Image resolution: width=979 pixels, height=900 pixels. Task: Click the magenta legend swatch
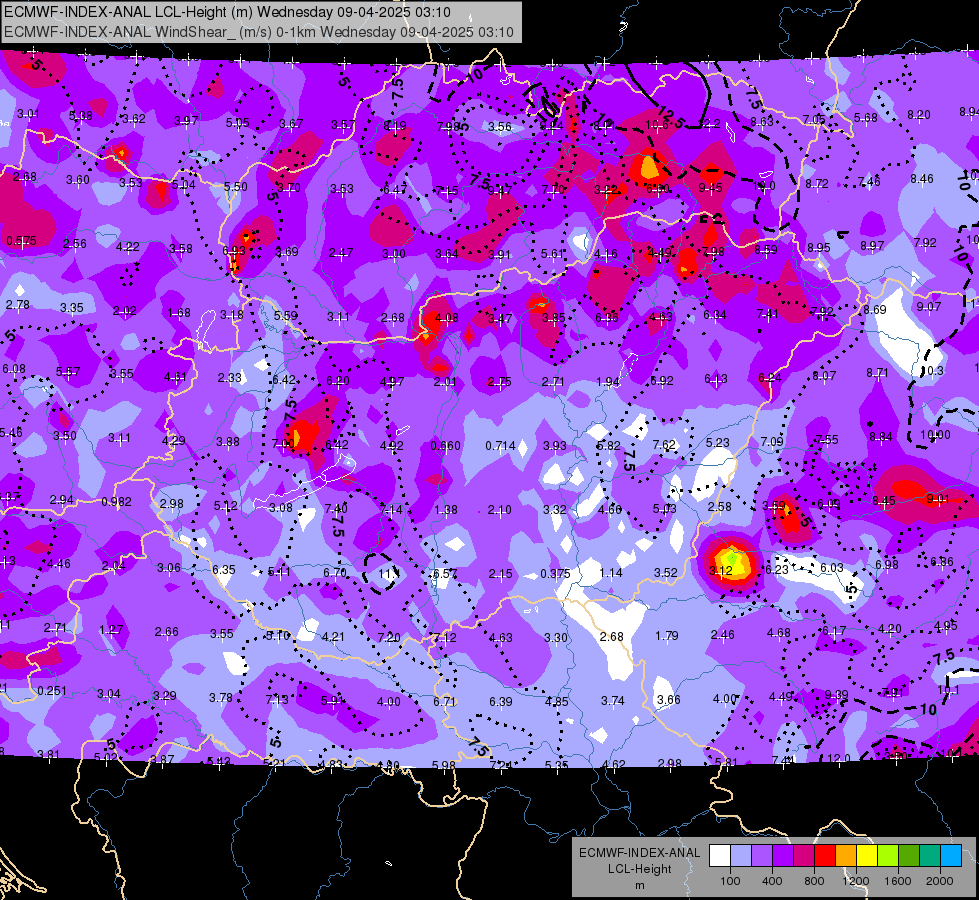[804, 855]
